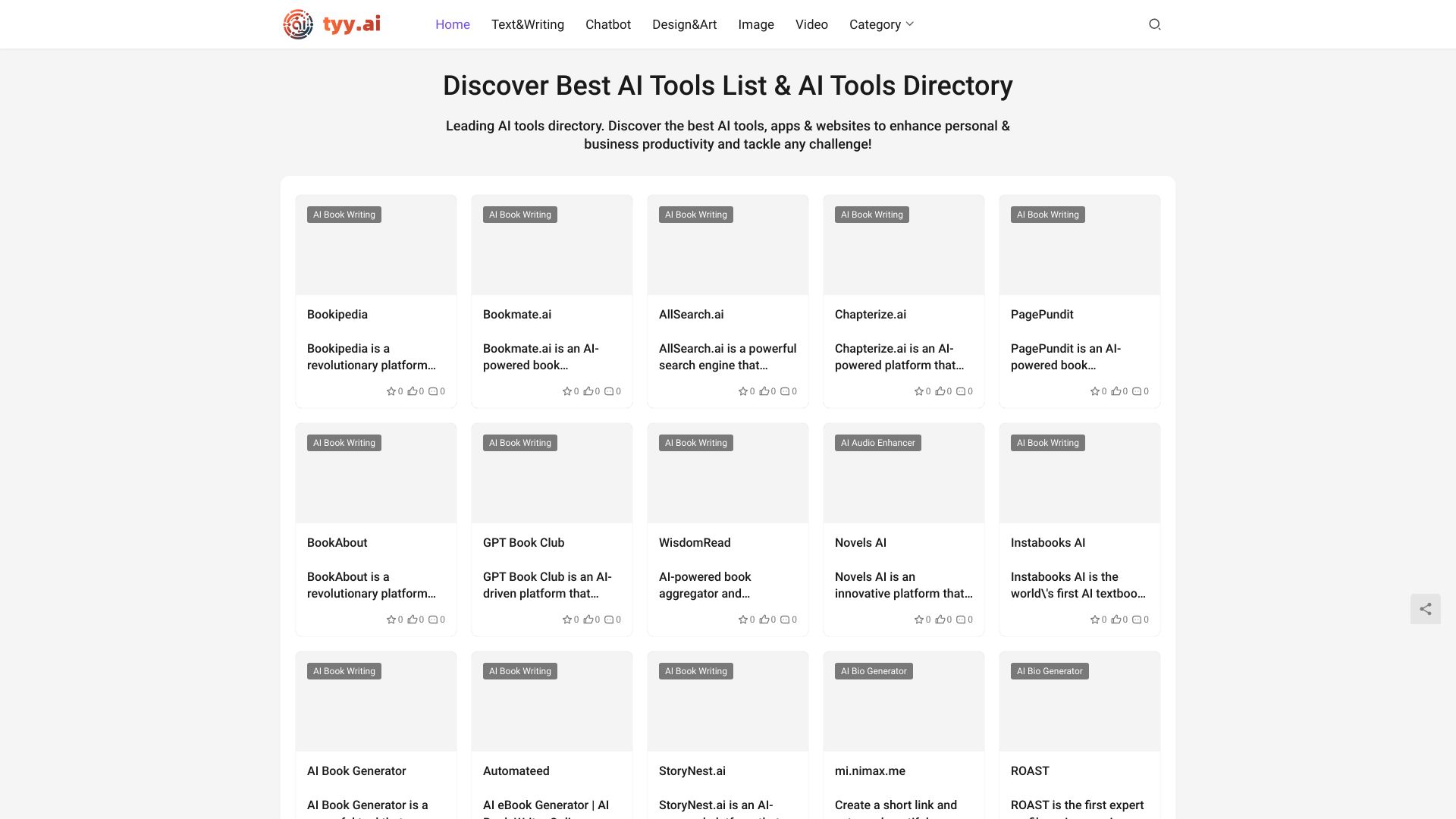Click the comment icon on AllSearch.ai
This screenshot has width=1456, height=819.
click(785, 390)
